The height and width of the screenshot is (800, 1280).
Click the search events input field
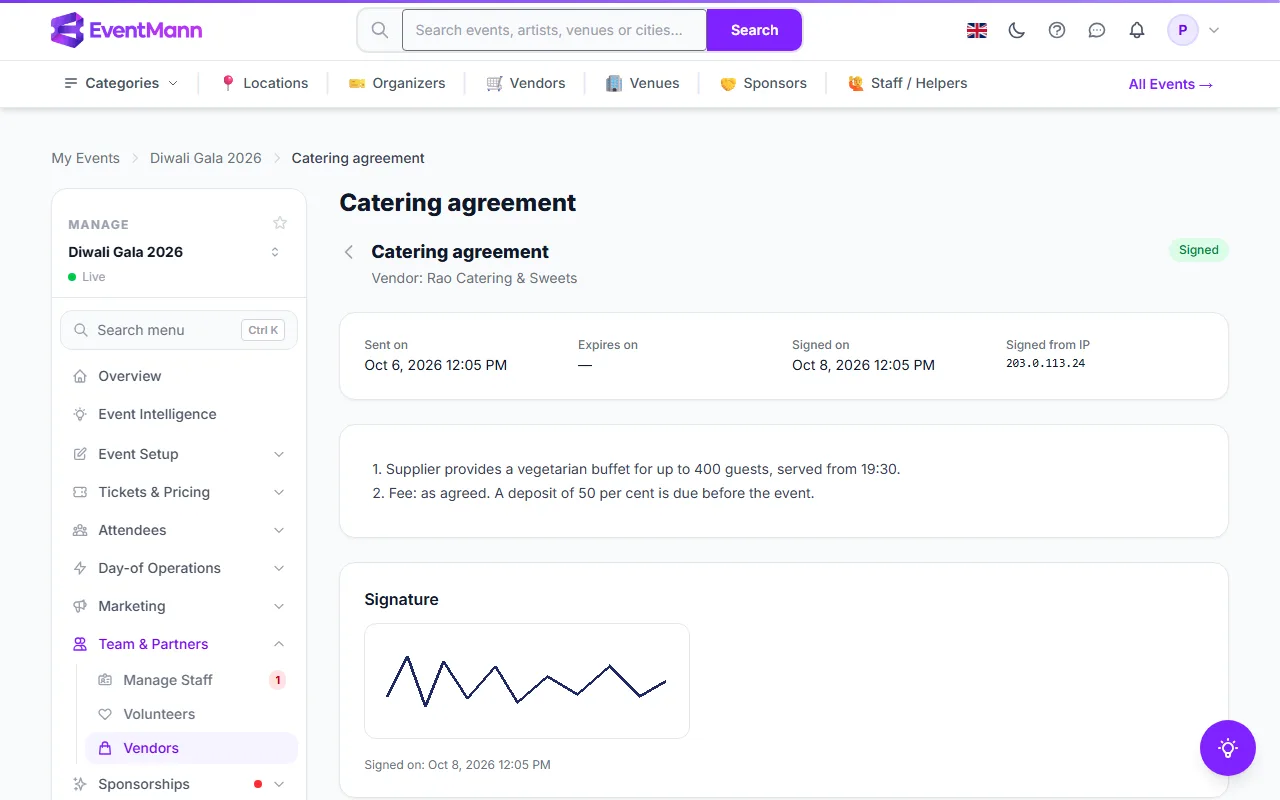[554, 30]
